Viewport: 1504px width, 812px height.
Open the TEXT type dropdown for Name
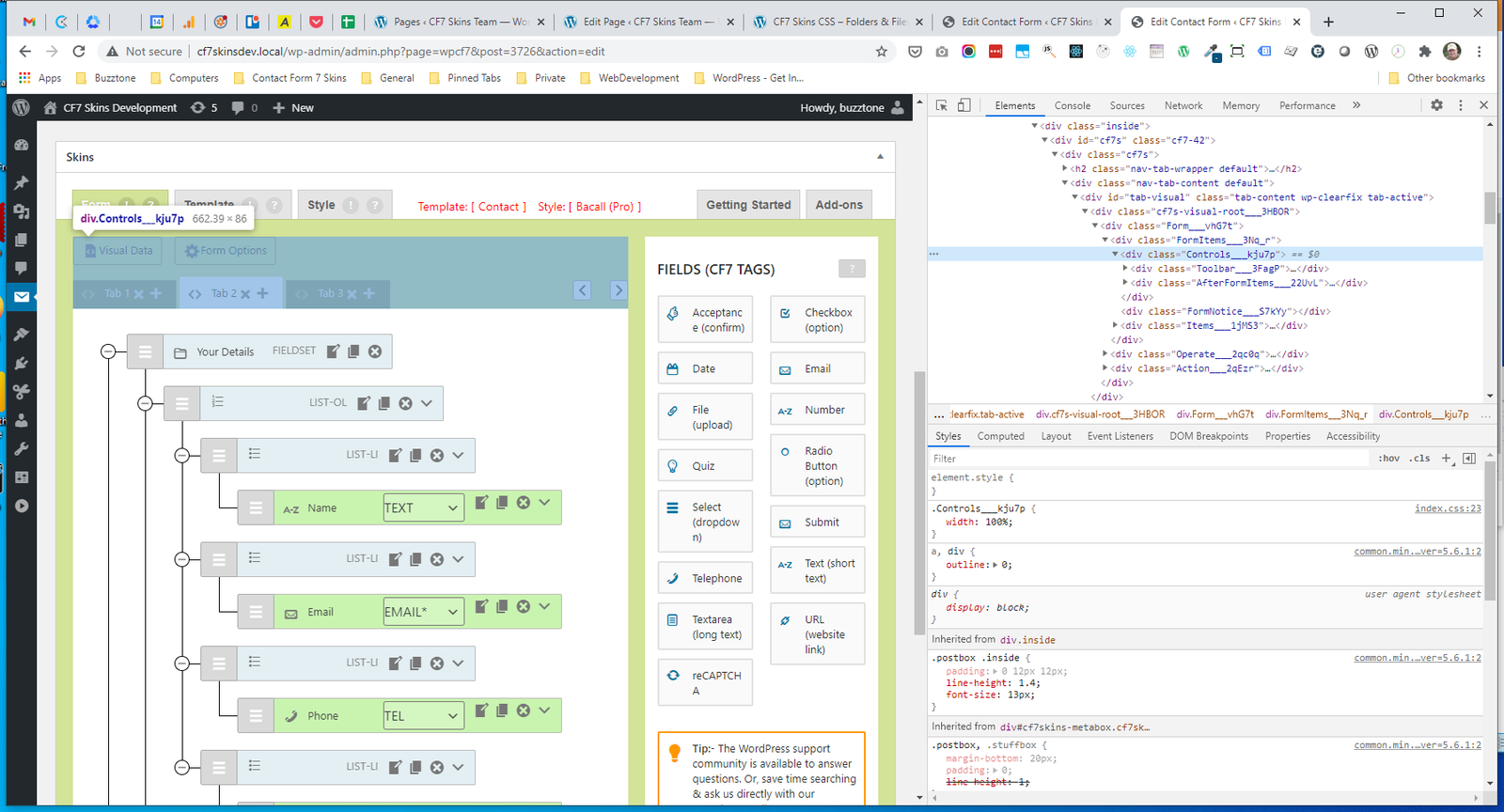click(423, 507)
